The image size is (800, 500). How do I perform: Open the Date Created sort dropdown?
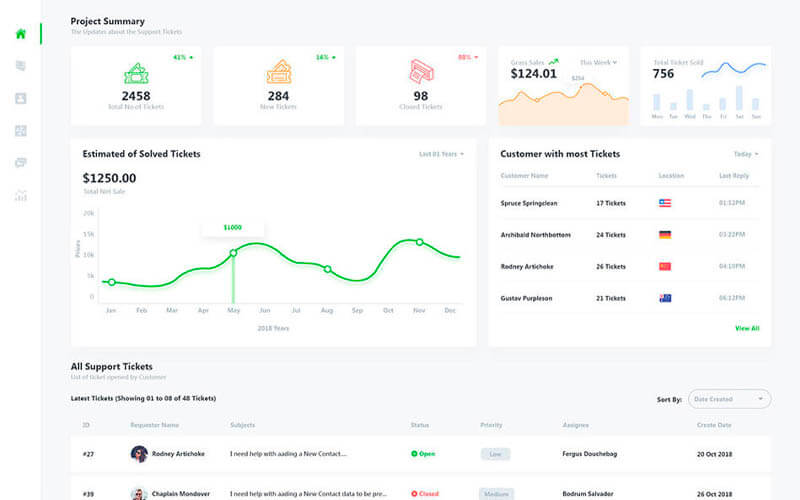730,399
